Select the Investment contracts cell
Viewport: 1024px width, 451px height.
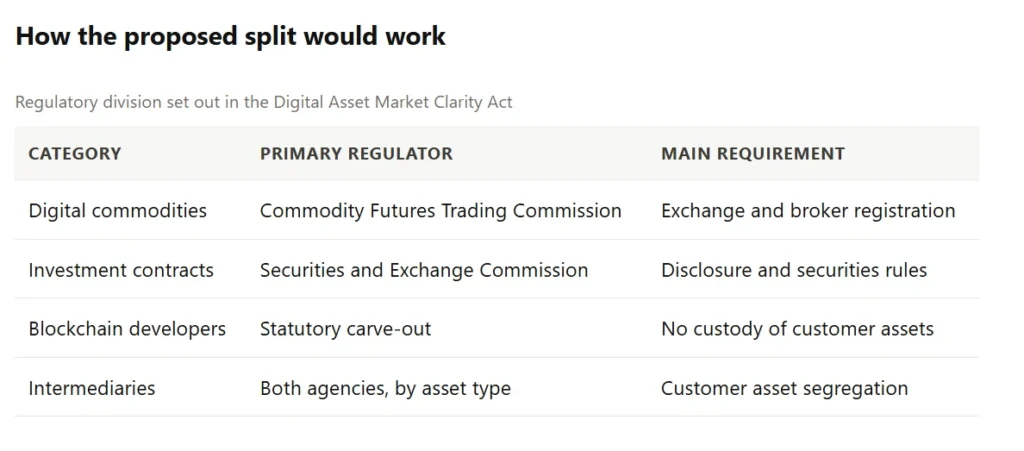[121, 270]
